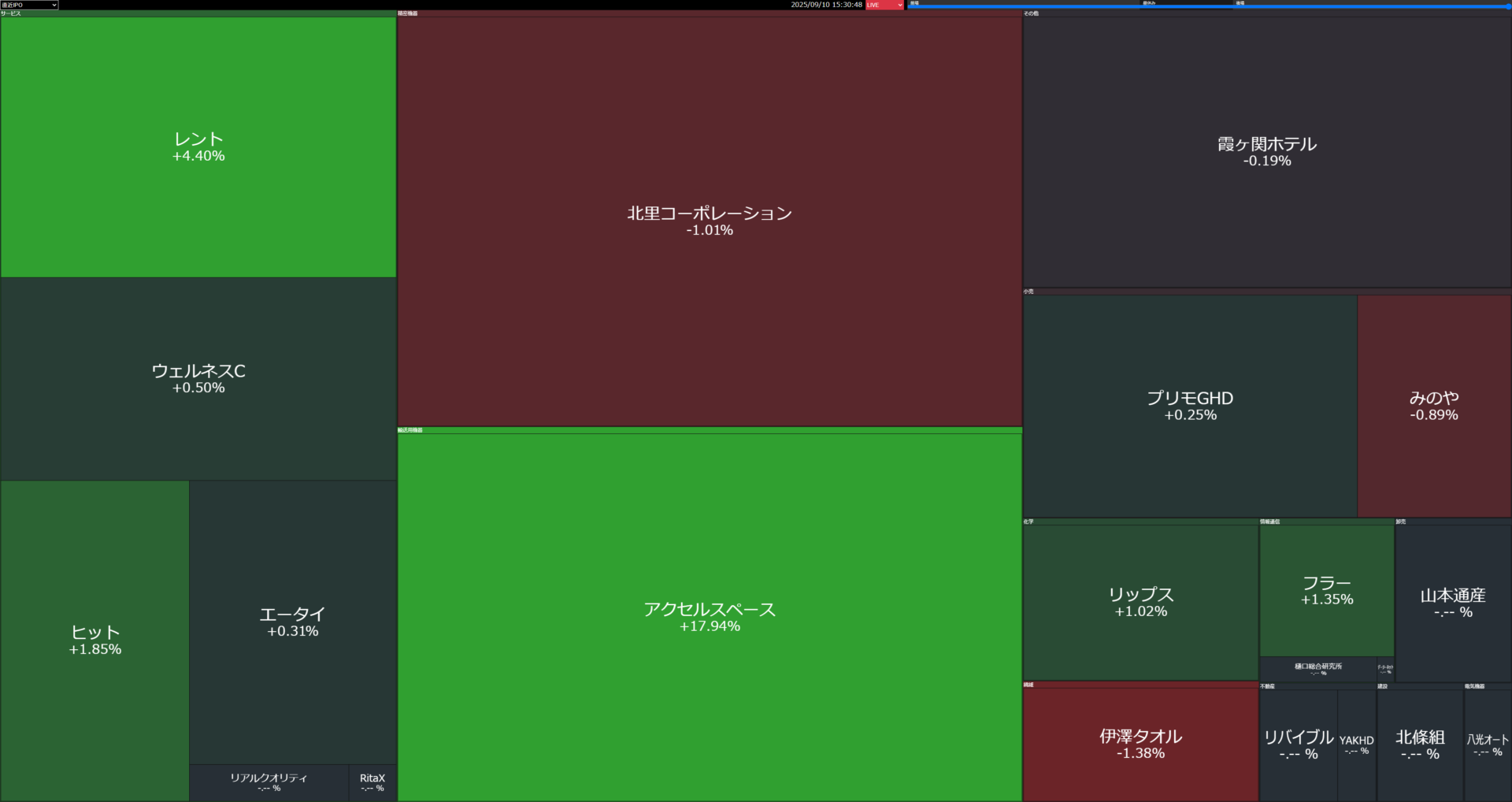The width and height of the screenshot is (1512, 802).
Task: Select the 霞ヶ関ホテル -0.19% tile
Action: click(1267, 152)
